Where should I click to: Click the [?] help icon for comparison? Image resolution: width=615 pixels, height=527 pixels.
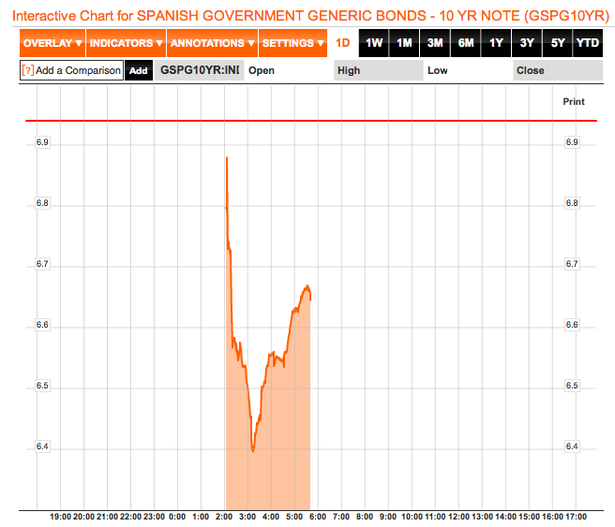click(28, 71)
